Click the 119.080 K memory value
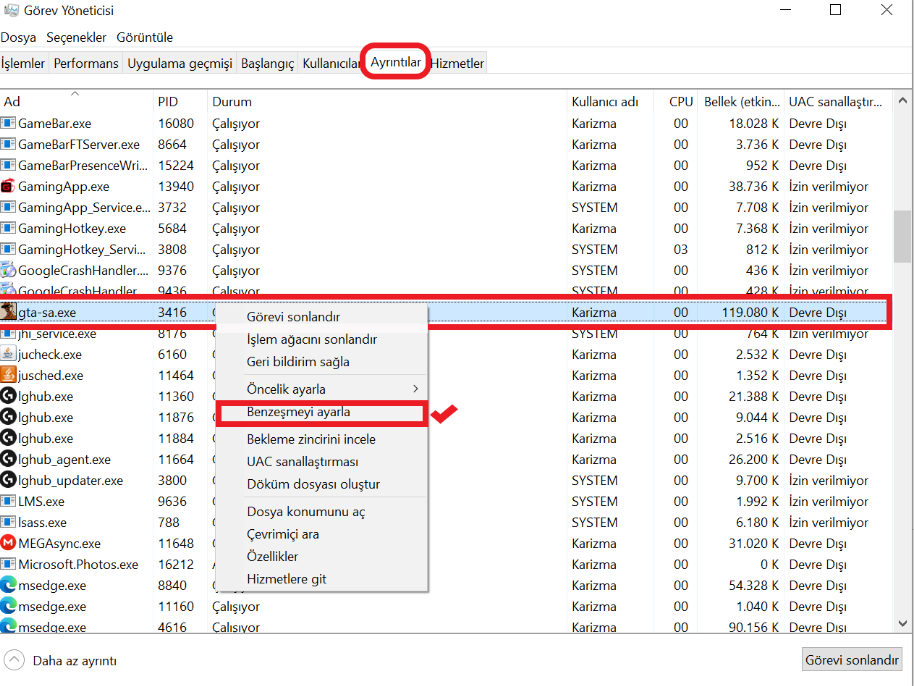Viewport: 914px width, 686px height. (x=750, y=312)
